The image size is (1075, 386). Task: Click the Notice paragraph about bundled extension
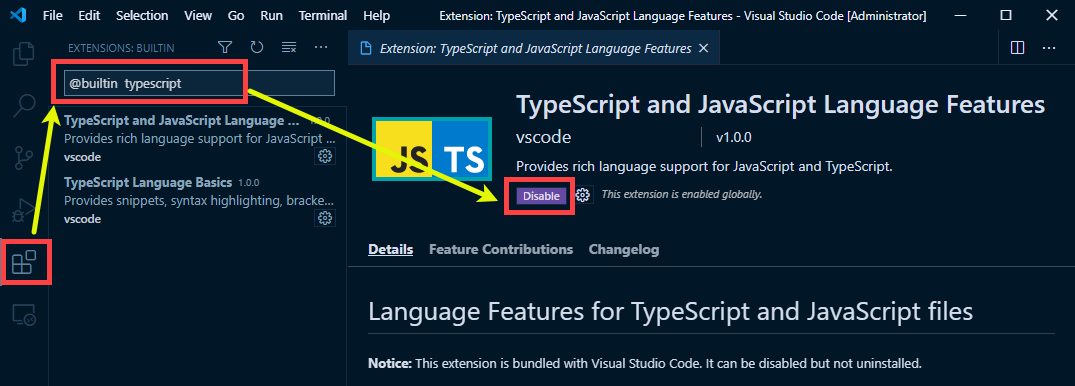pos(645,363)
